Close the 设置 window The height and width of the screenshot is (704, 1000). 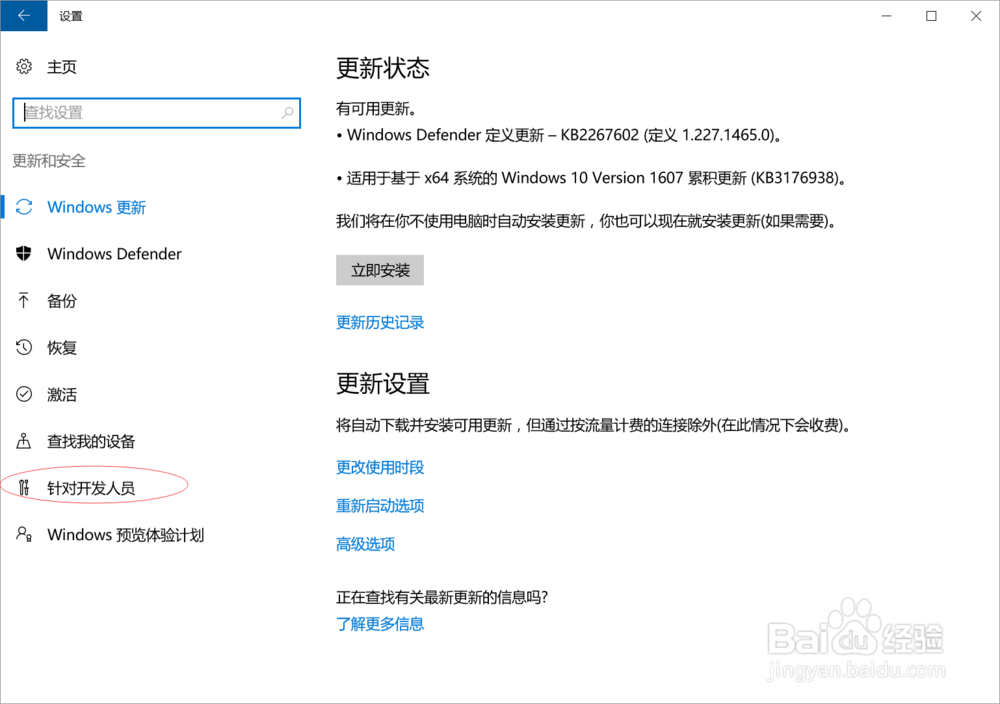tap(976, 15)
